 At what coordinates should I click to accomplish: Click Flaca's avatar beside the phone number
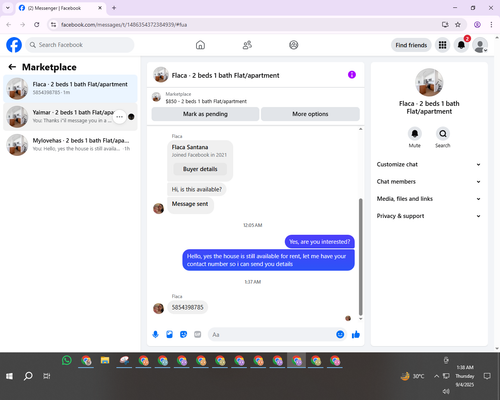pyautogui.click(x=158, y=308)
